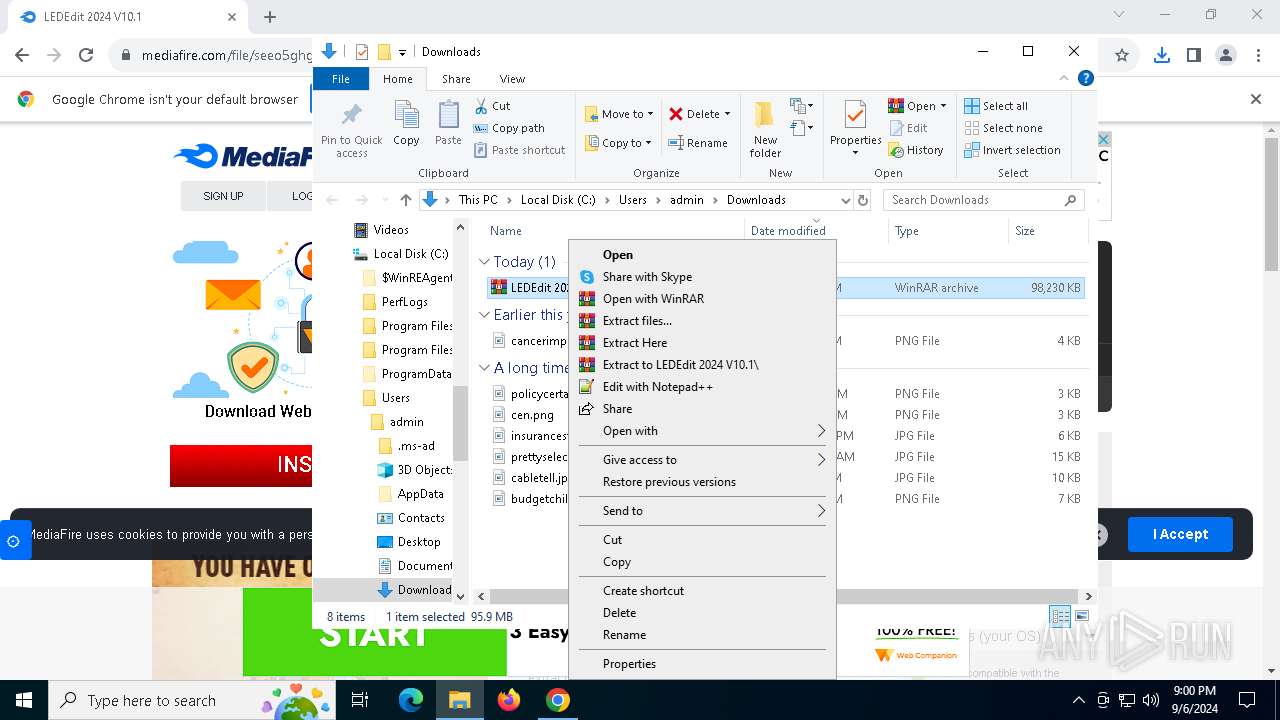The width and height of the screenshot is (1280, 720).
Task: Click Task View on taskbar
Action: (360, 700)
